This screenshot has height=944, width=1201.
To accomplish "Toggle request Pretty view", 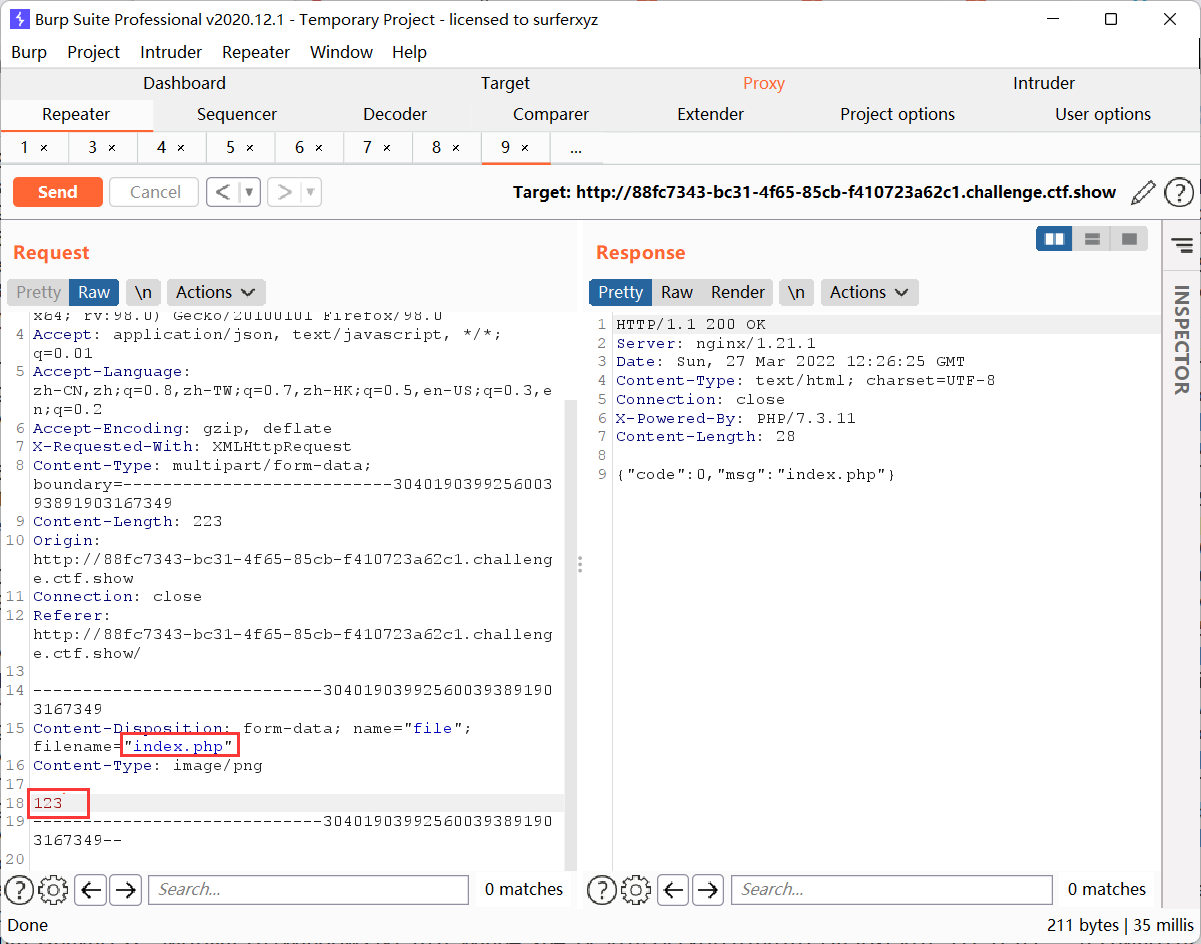I will (38, 292).
